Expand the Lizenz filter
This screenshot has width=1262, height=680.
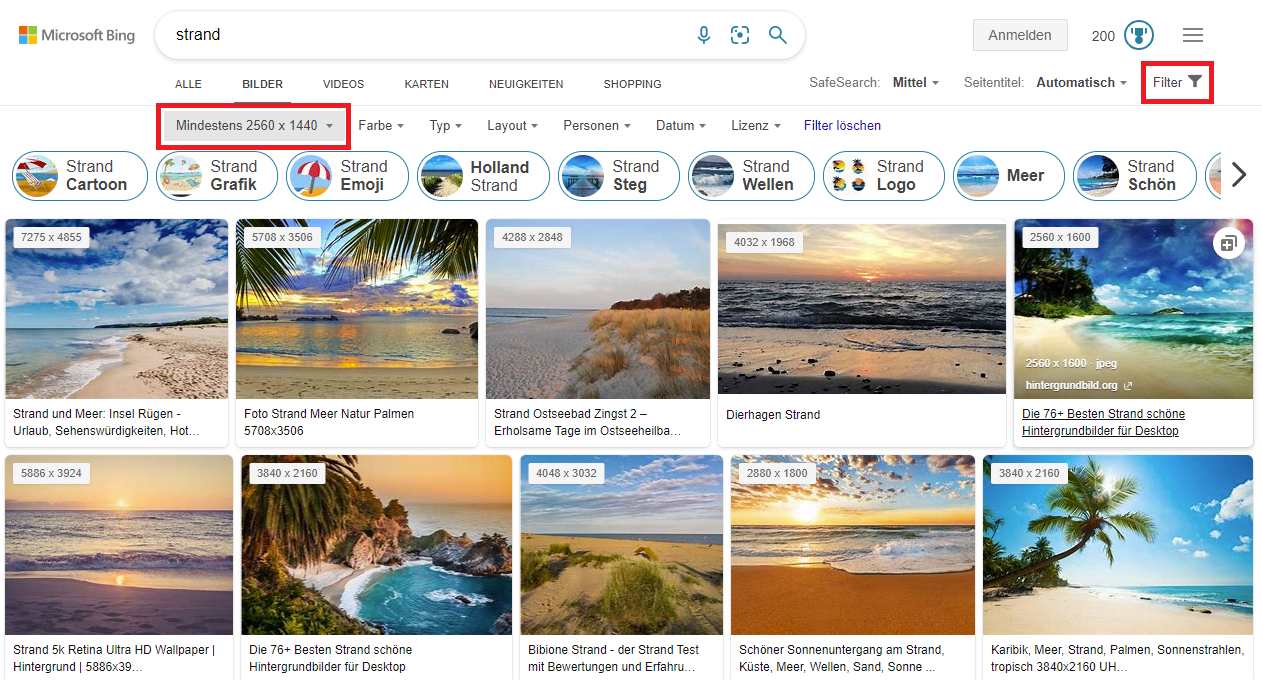756,126
